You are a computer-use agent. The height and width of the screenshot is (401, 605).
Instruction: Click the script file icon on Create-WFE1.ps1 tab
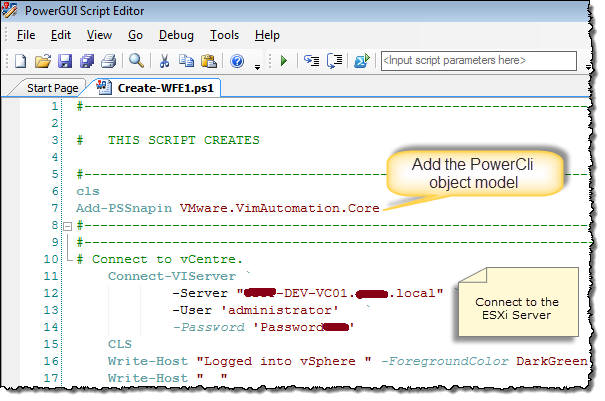click(x=103, y=88)
